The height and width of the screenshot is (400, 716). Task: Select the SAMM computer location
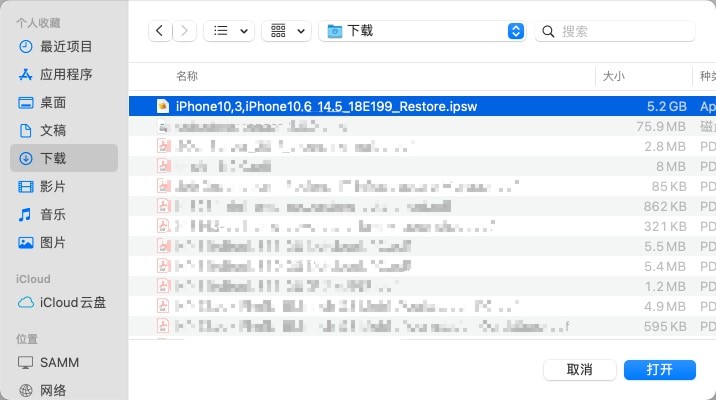[x=64, y=363]
